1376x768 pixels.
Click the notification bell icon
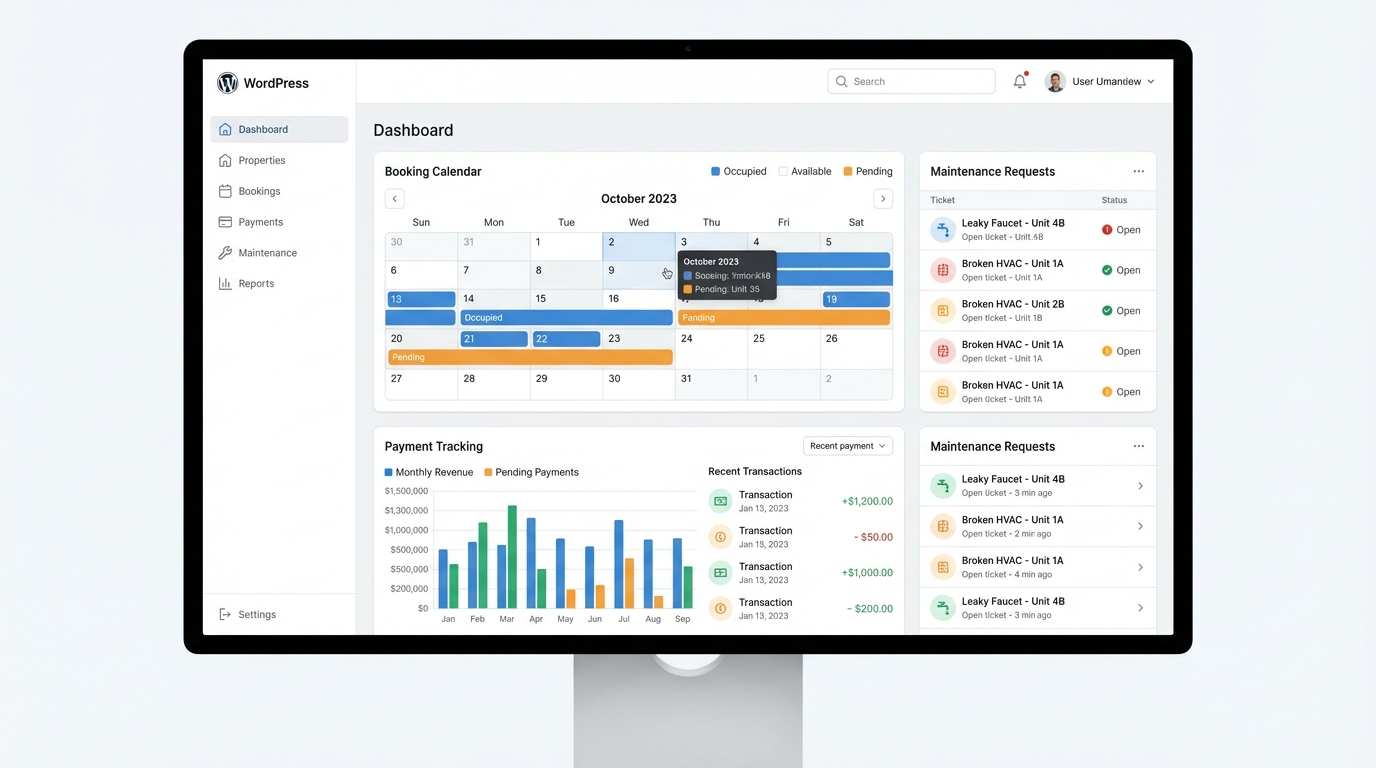tap(1019, 81)
